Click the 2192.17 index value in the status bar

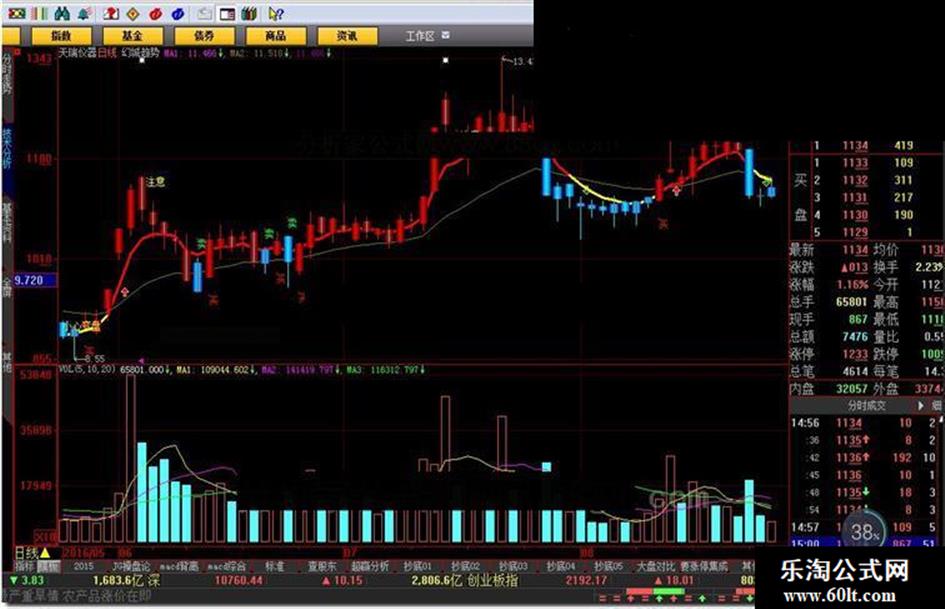pos(586,581)
